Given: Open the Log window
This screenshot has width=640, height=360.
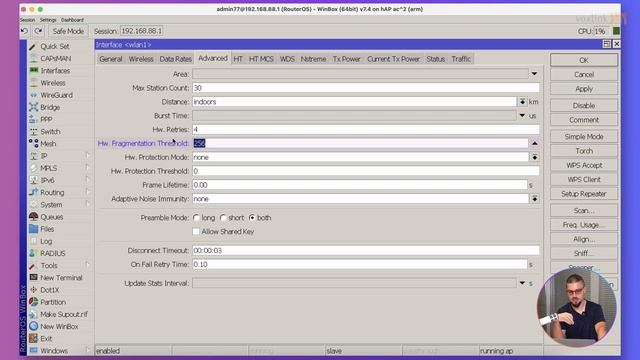Looking at the screenshot, I should click(46, 241).
